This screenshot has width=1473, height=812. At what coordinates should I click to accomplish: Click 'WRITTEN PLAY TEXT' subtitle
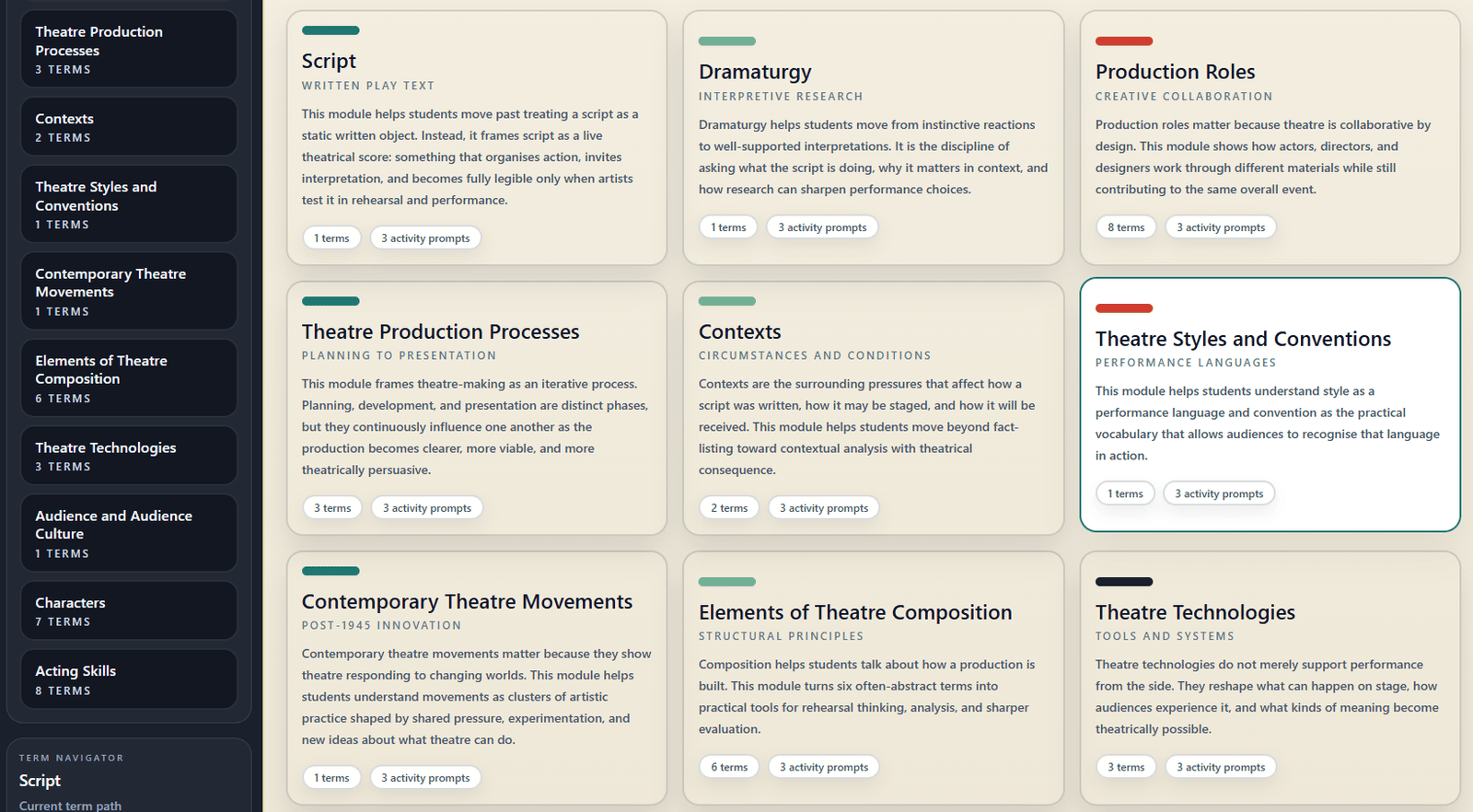[368, 86]
